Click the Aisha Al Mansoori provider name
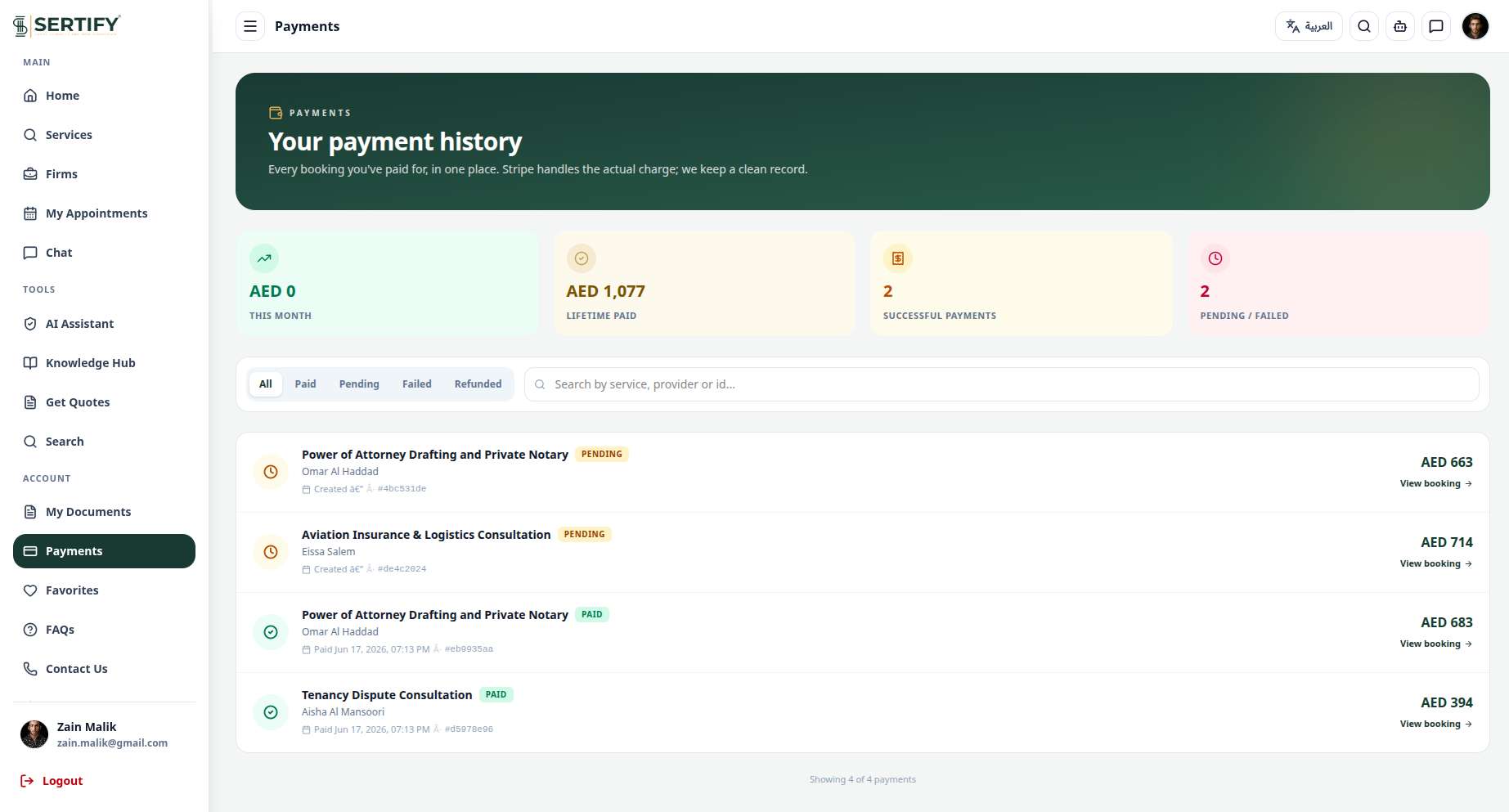Image resolution: width=1509 pixels, height=812 pixels. pyautogui.click(x=344, y=712)
